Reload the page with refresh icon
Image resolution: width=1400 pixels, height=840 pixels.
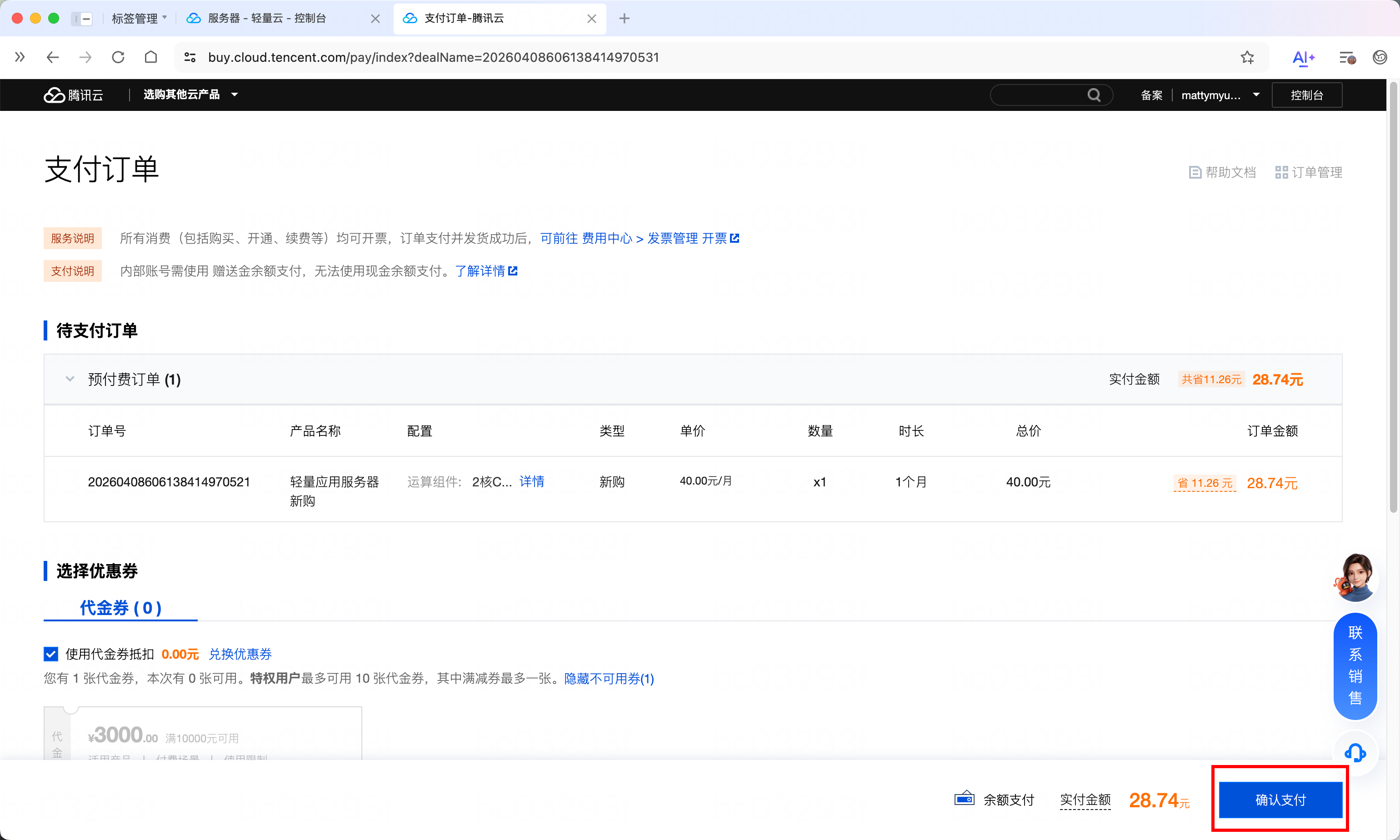pyautogui.click(x=118, y=57)
